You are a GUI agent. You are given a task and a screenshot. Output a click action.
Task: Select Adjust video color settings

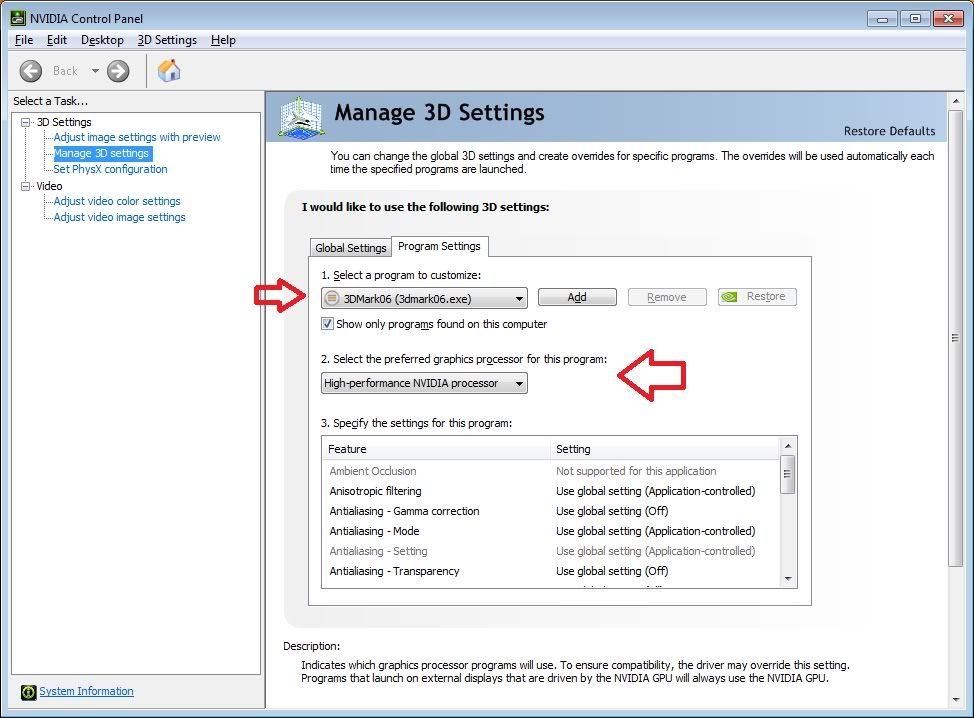(117, 201)
